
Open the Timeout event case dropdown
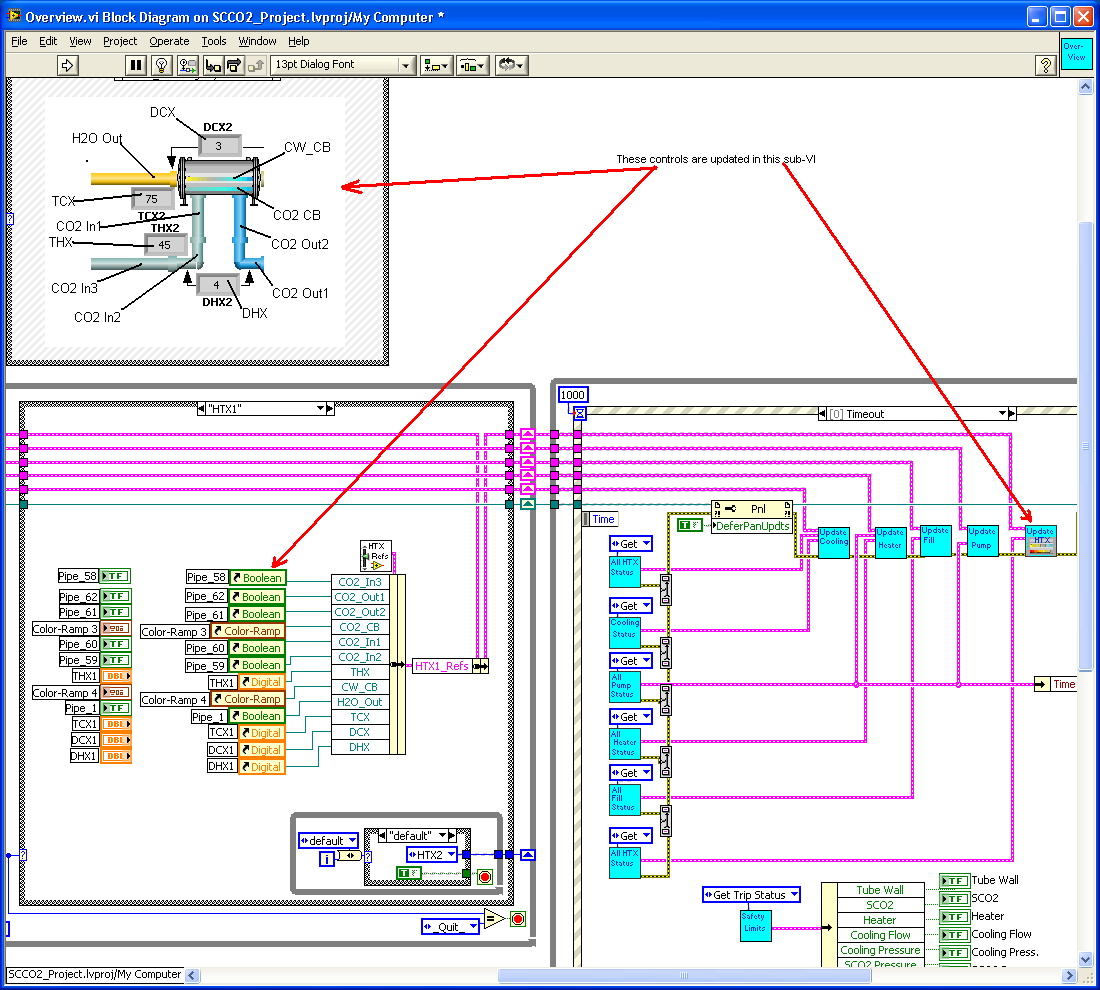(1004, 414)
